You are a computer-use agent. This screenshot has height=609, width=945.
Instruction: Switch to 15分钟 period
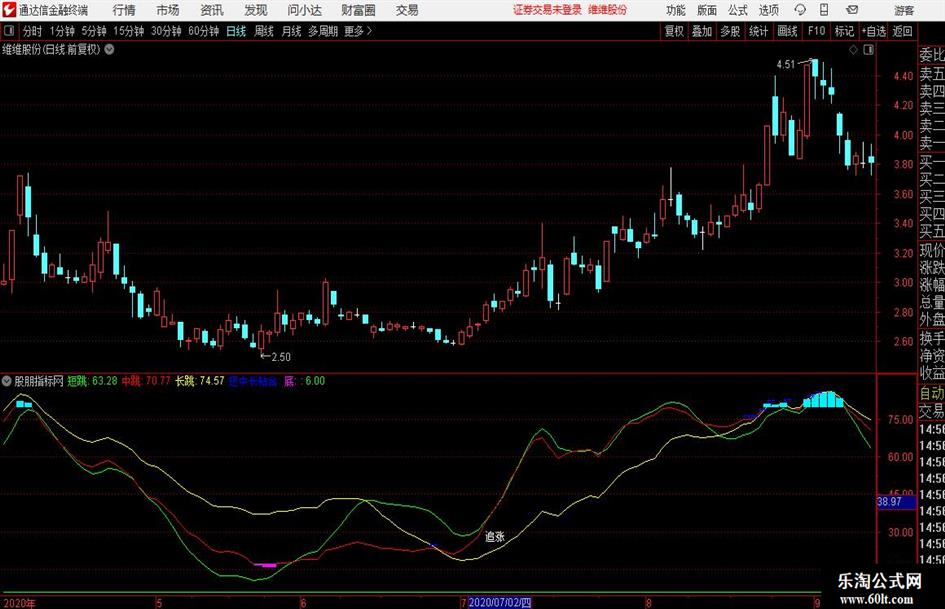tap(129, 31)
